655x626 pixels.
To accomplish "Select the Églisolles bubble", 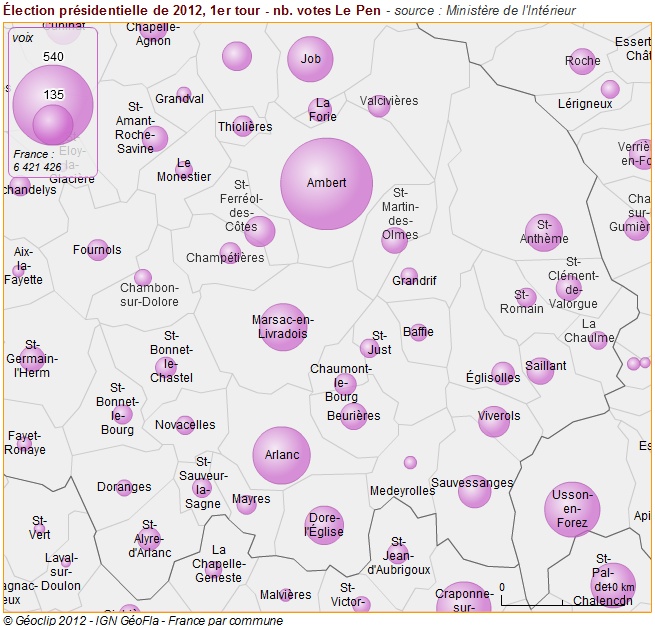I will (x=503, y=374).
